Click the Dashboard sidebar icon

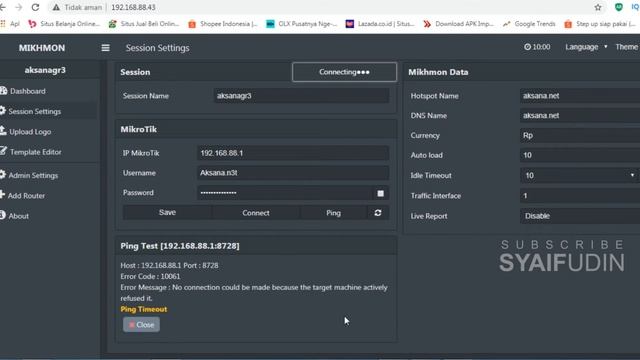[x=3, y=91]
